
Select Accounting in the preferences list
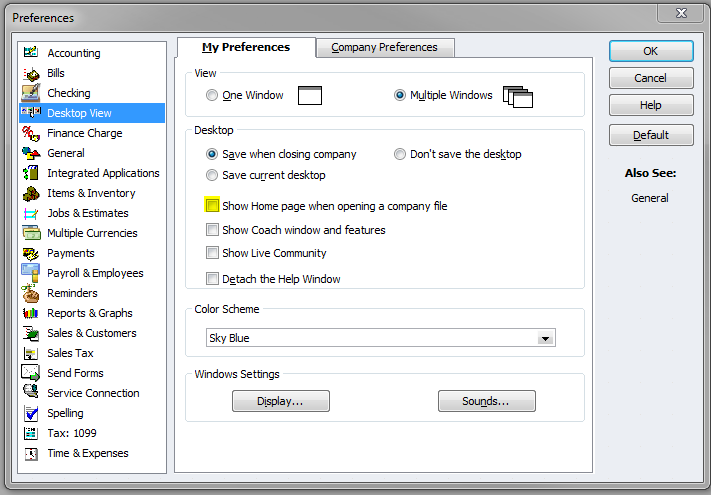point(92,53)
